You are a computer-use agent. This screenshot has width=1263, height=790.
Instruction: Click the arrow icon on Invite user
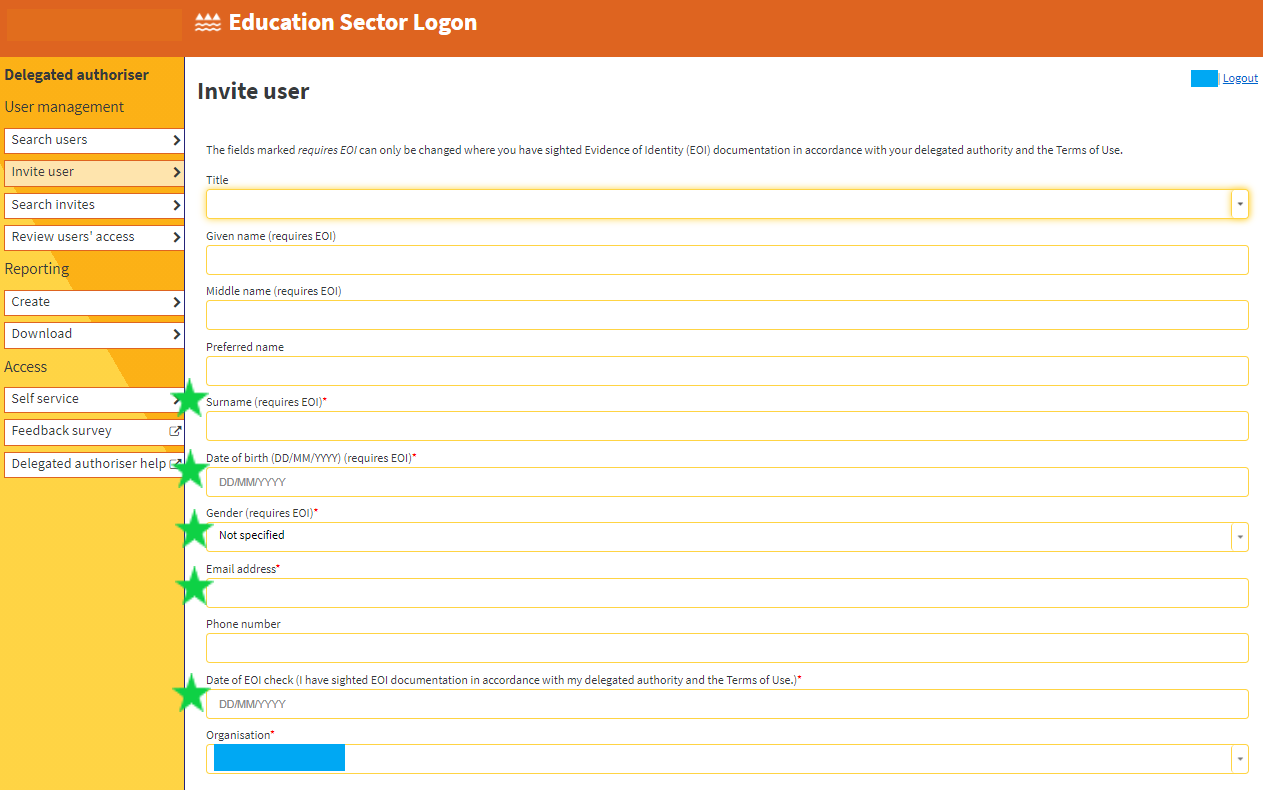[x=177, y=172]
